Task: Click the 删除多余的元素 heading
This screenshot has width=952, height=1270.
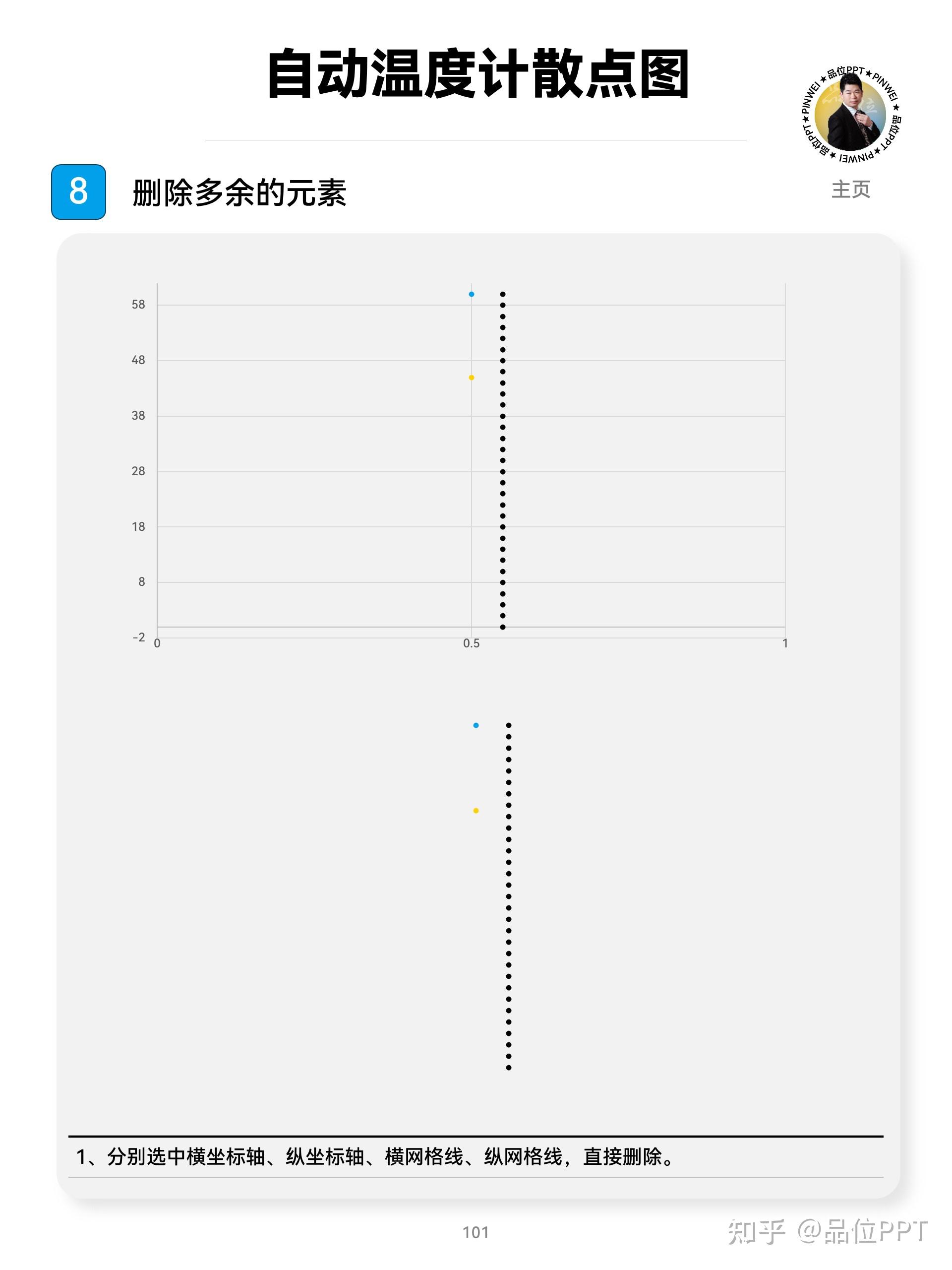Action: [x=239, y=193]
